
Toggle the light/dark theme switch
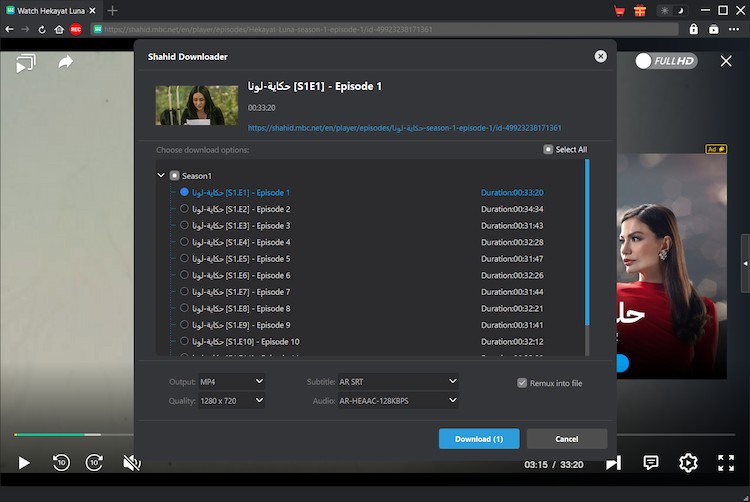pyautogui.click(x=672, y=11)
